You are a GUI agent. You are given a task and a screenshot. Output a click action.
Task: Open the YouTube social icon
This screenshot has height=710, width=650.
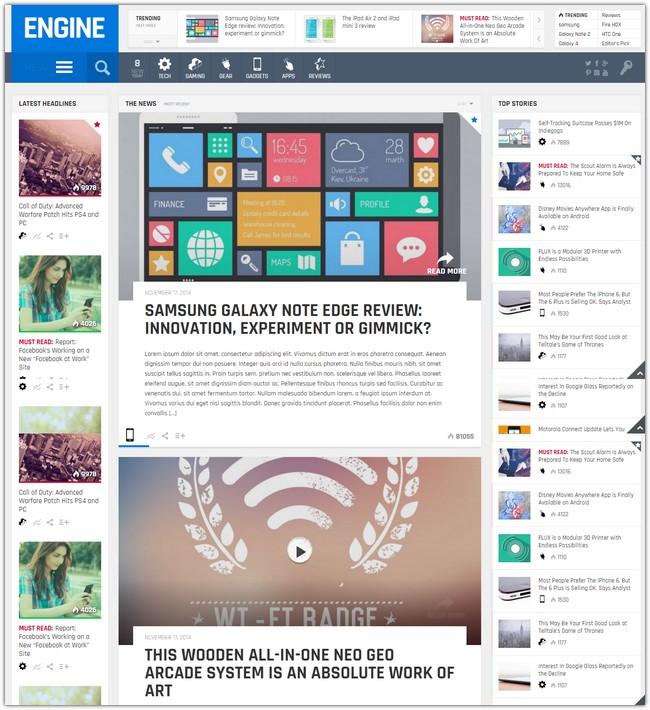tap(606, 72)
